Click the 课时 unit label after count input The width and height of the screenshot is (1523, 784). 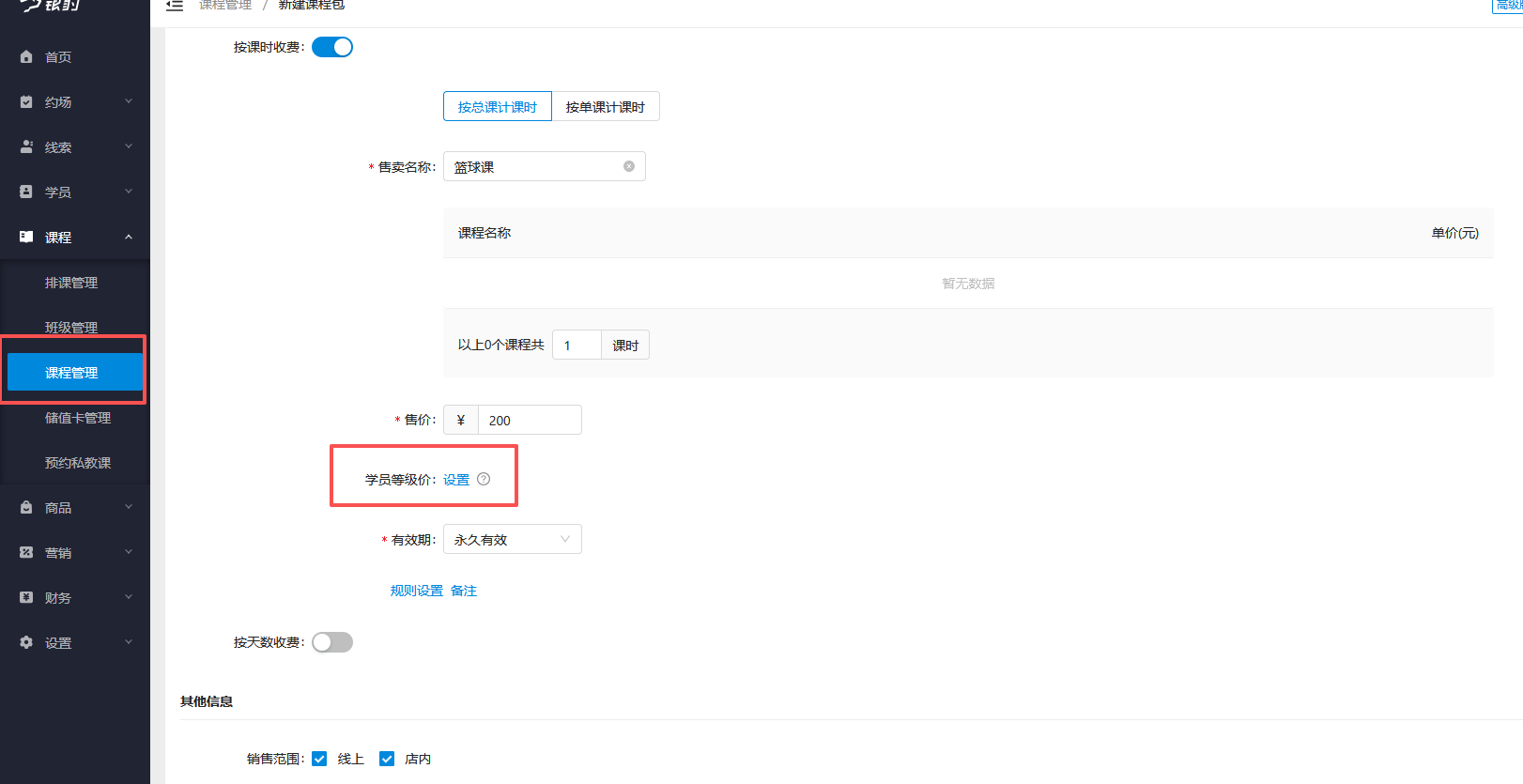pos(625,345)
